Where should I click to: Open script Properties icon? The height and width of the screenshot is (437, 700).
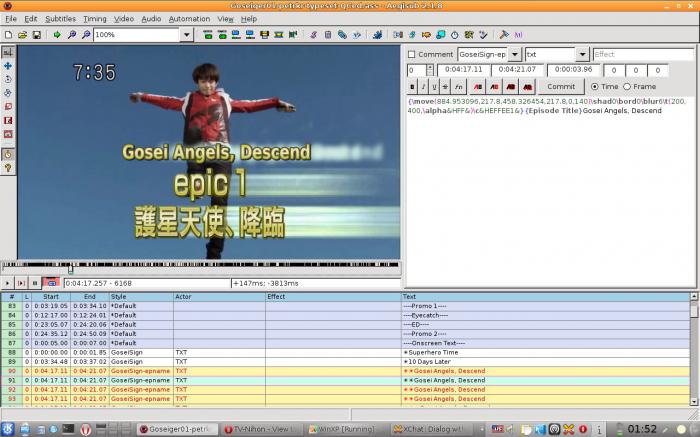click(x=328, y=34)
